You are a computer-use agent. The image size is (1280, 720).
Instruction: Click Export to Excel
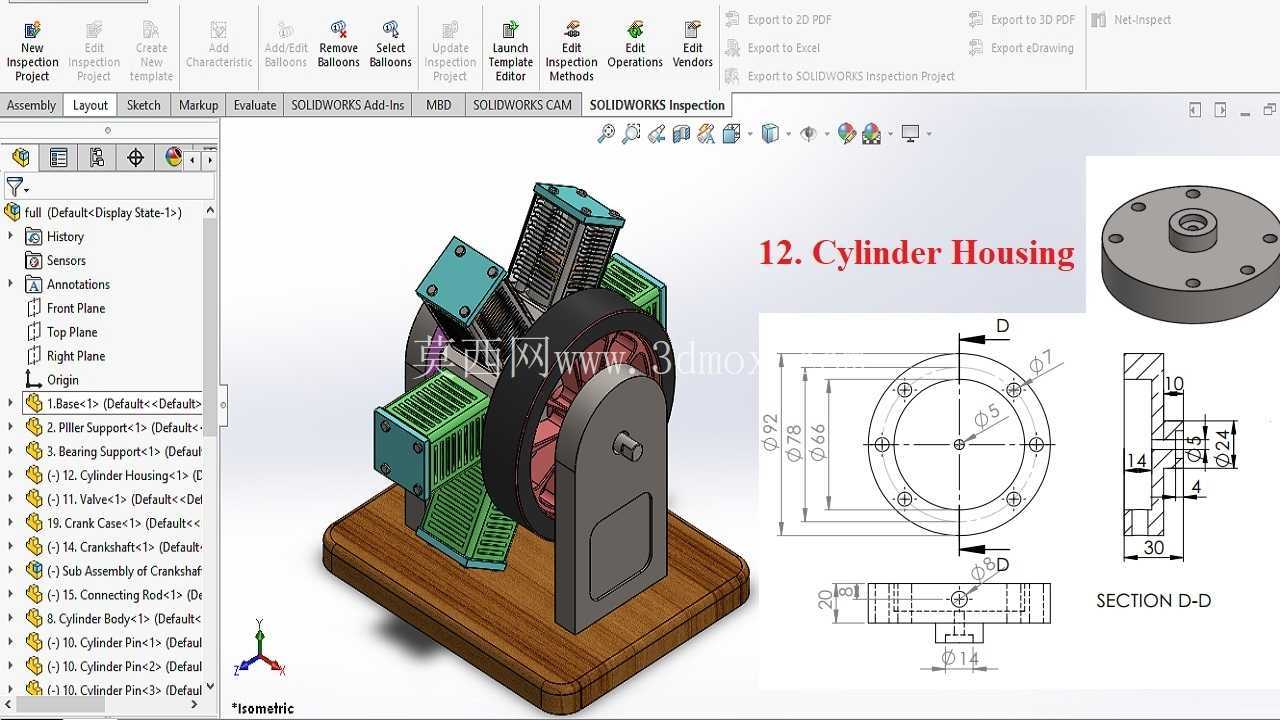(x=772, y=47)
